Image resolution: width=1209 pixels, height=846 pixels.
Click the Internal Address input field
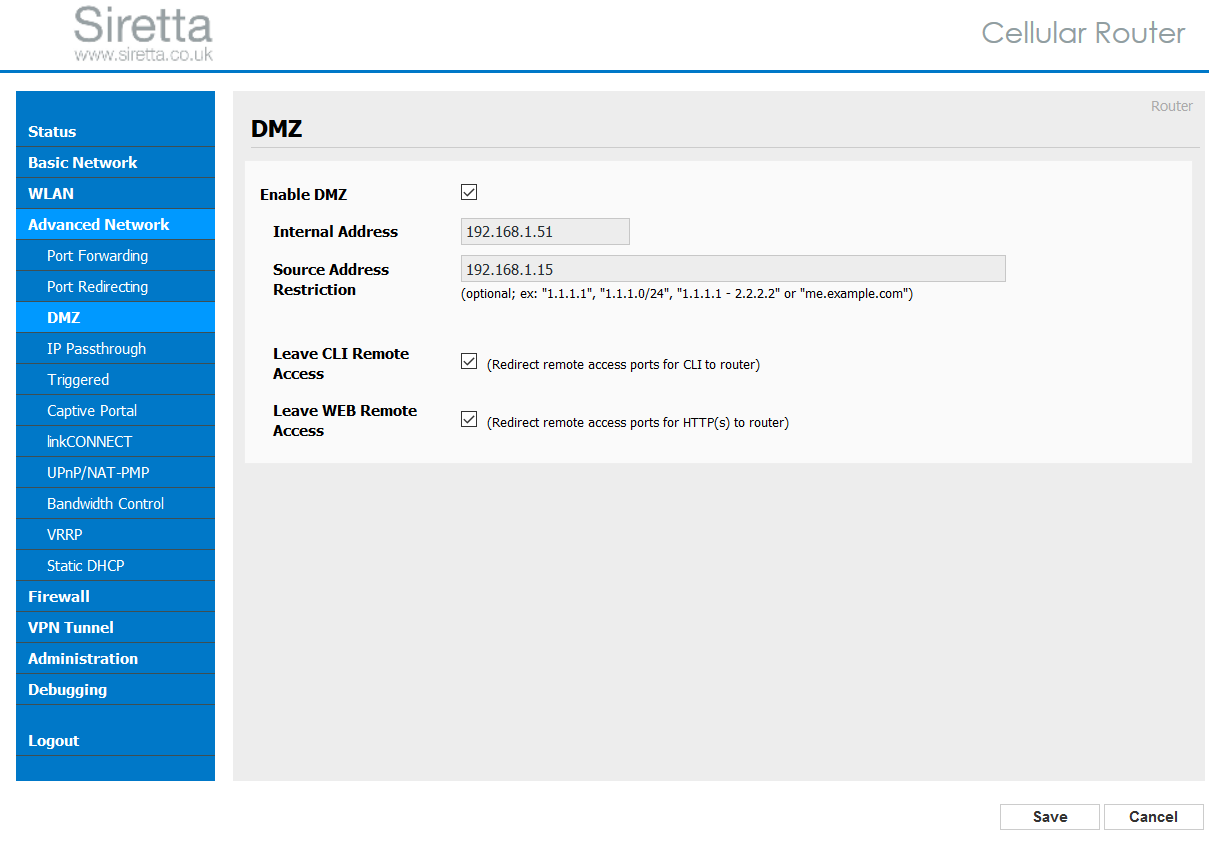coord(545,231)
